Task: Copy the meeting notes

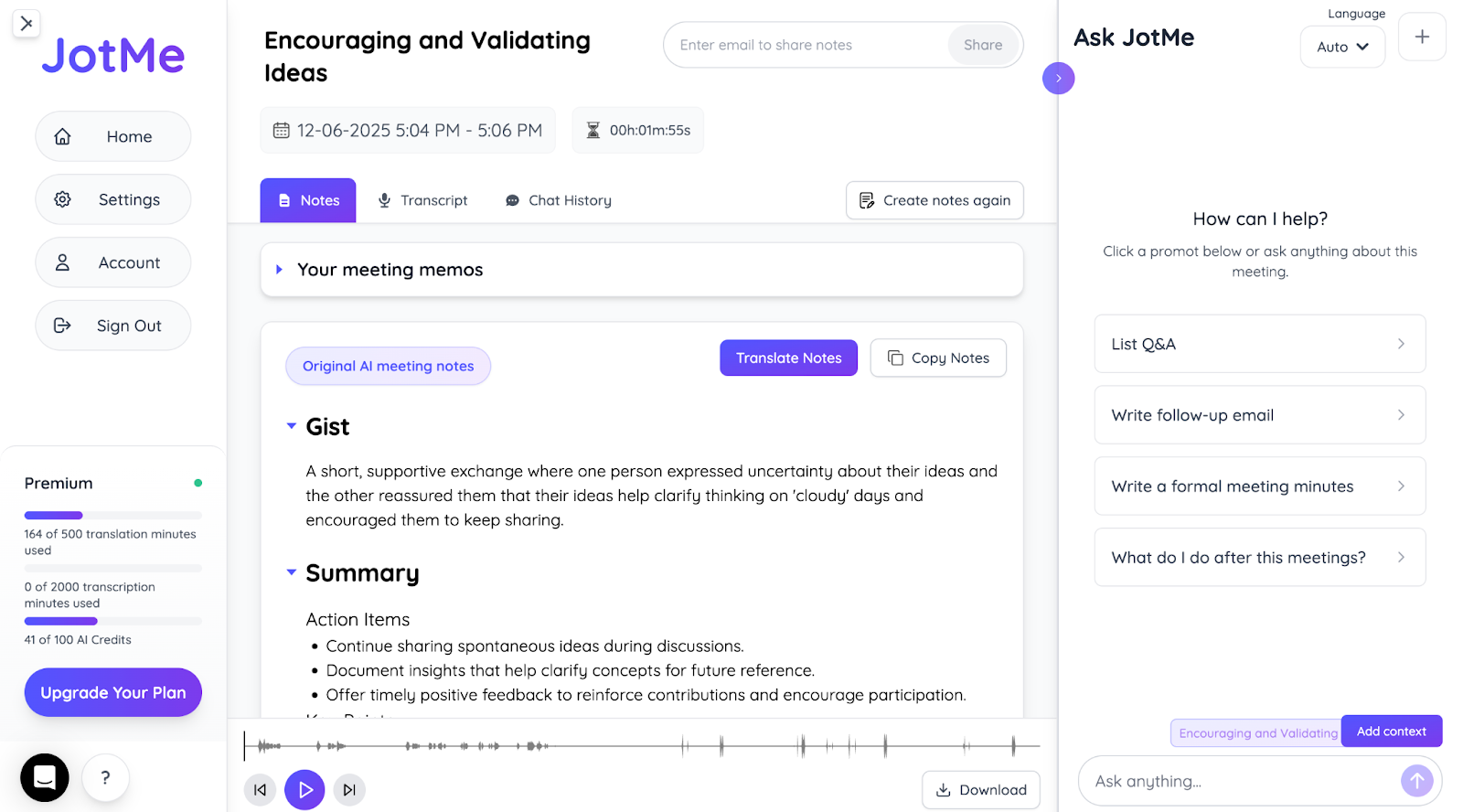Action: point(938,358)
